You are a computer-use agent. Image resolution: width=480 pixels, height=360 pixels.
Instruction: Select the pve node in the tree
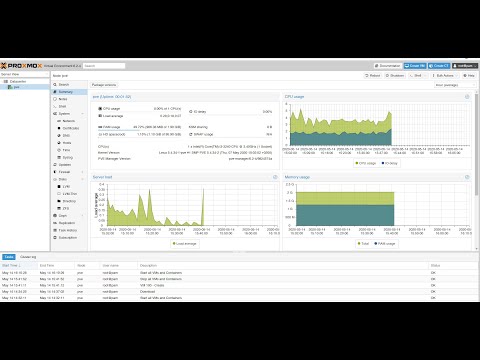(16, 87)
